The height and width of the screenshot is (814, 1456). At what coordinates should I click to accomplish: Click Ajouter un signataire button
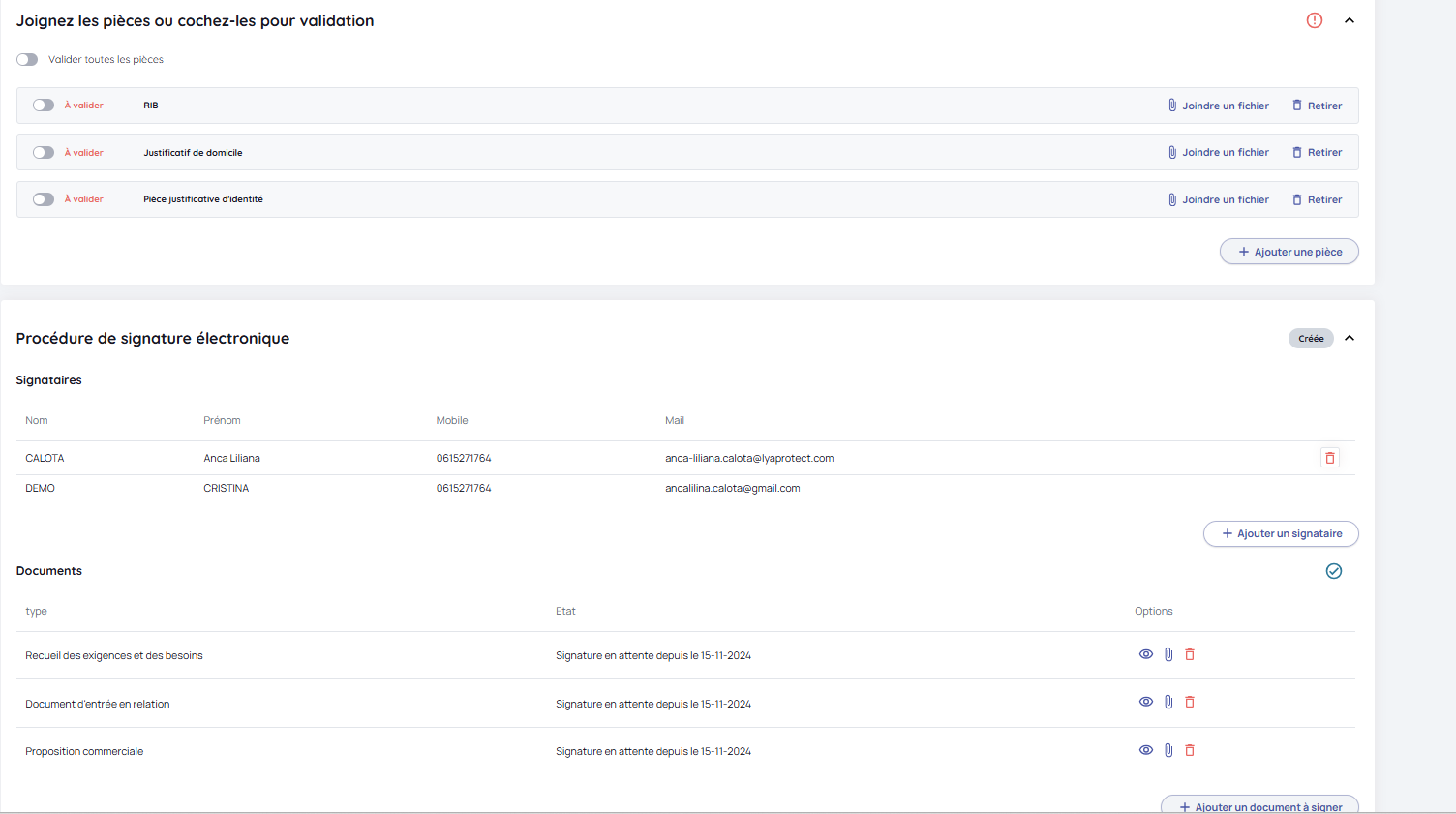click(x=1280, y=533)
